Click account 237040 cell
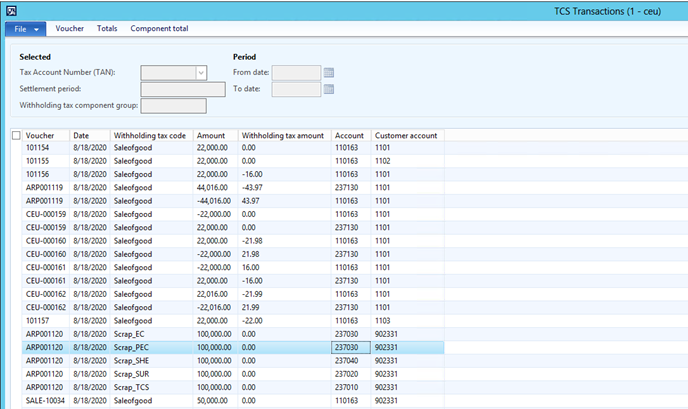This screenshot has height=409, width=688. [351, 361]
